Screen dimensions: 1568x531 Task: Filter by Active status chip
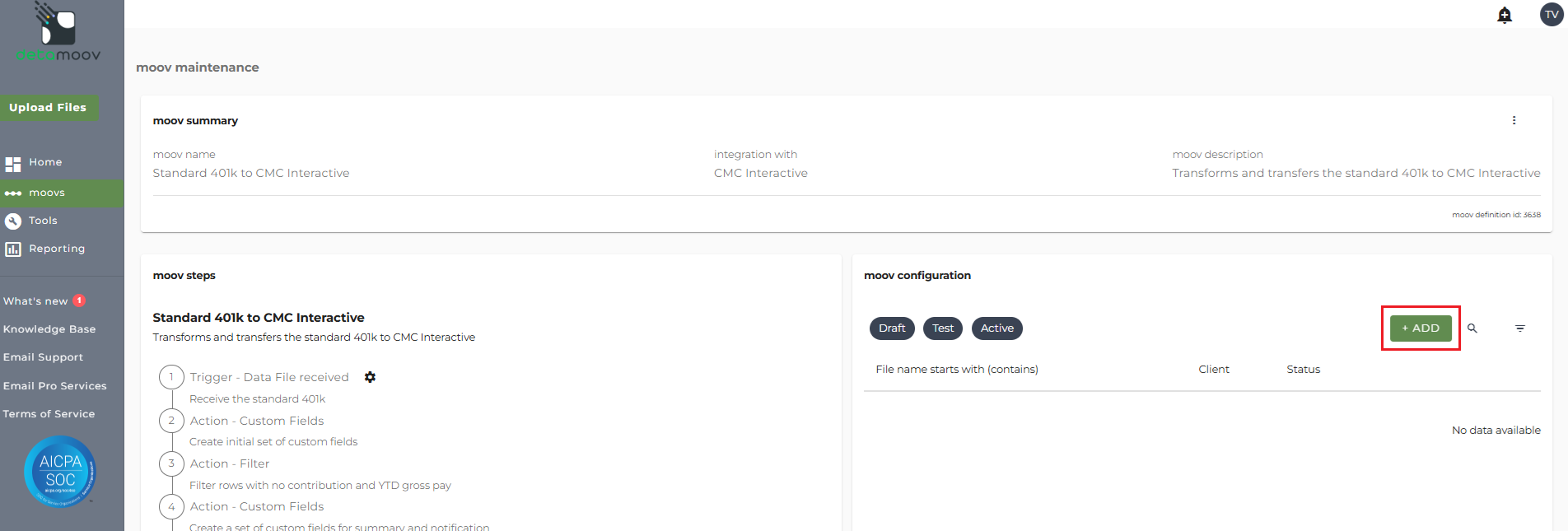(997, 328)
